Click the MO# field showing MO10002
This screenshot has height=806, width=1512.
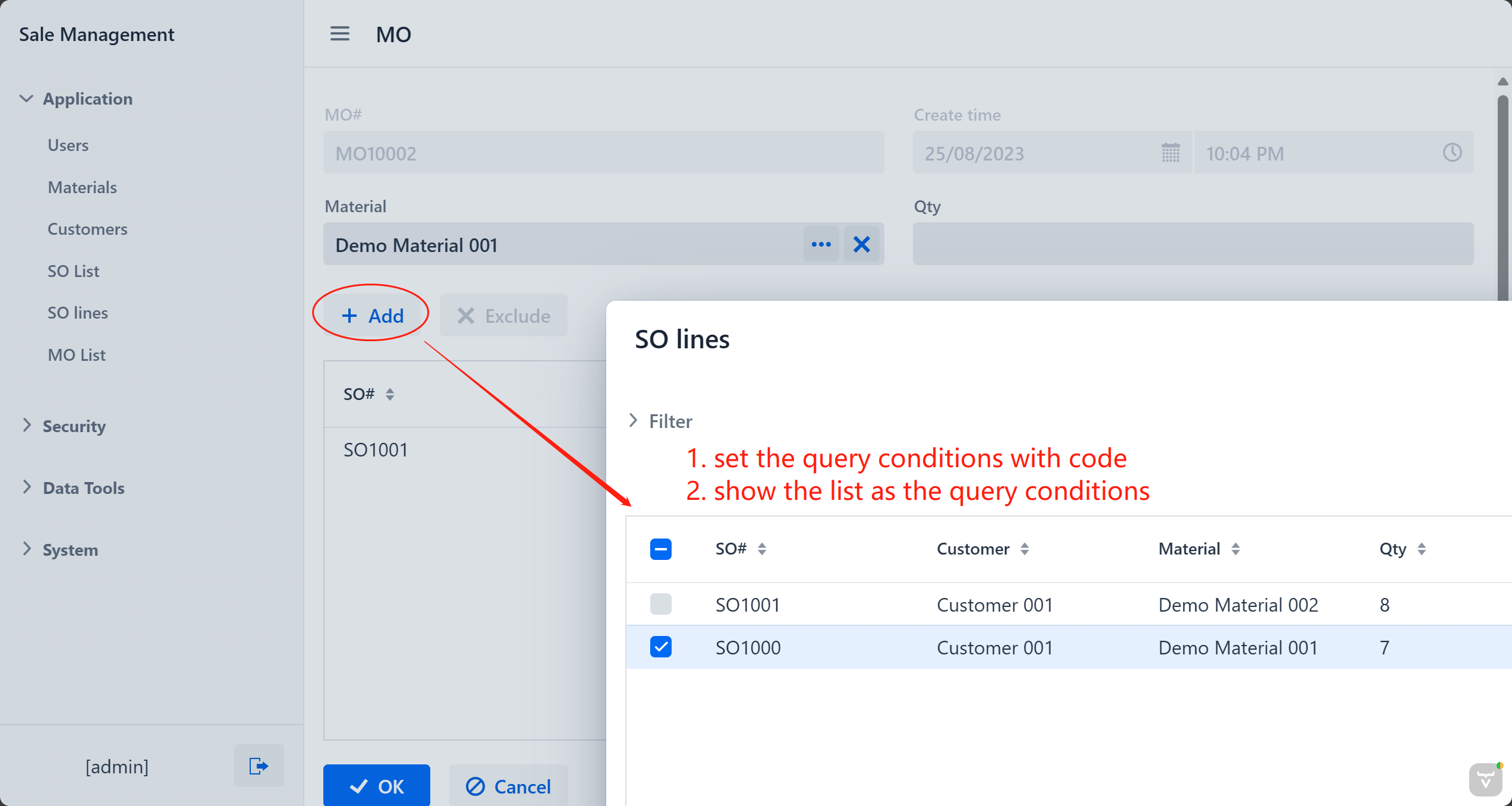(603, 153)
